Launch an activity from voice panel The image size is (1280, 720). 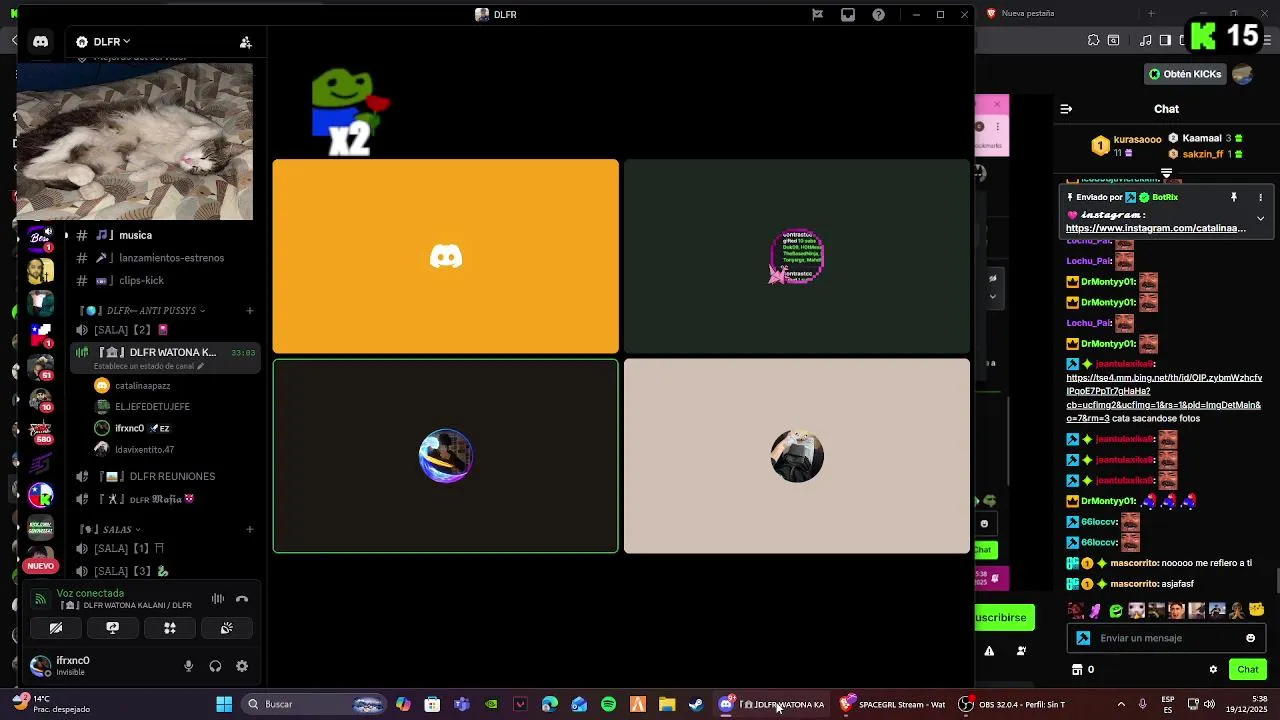click(x=170, y=628)
